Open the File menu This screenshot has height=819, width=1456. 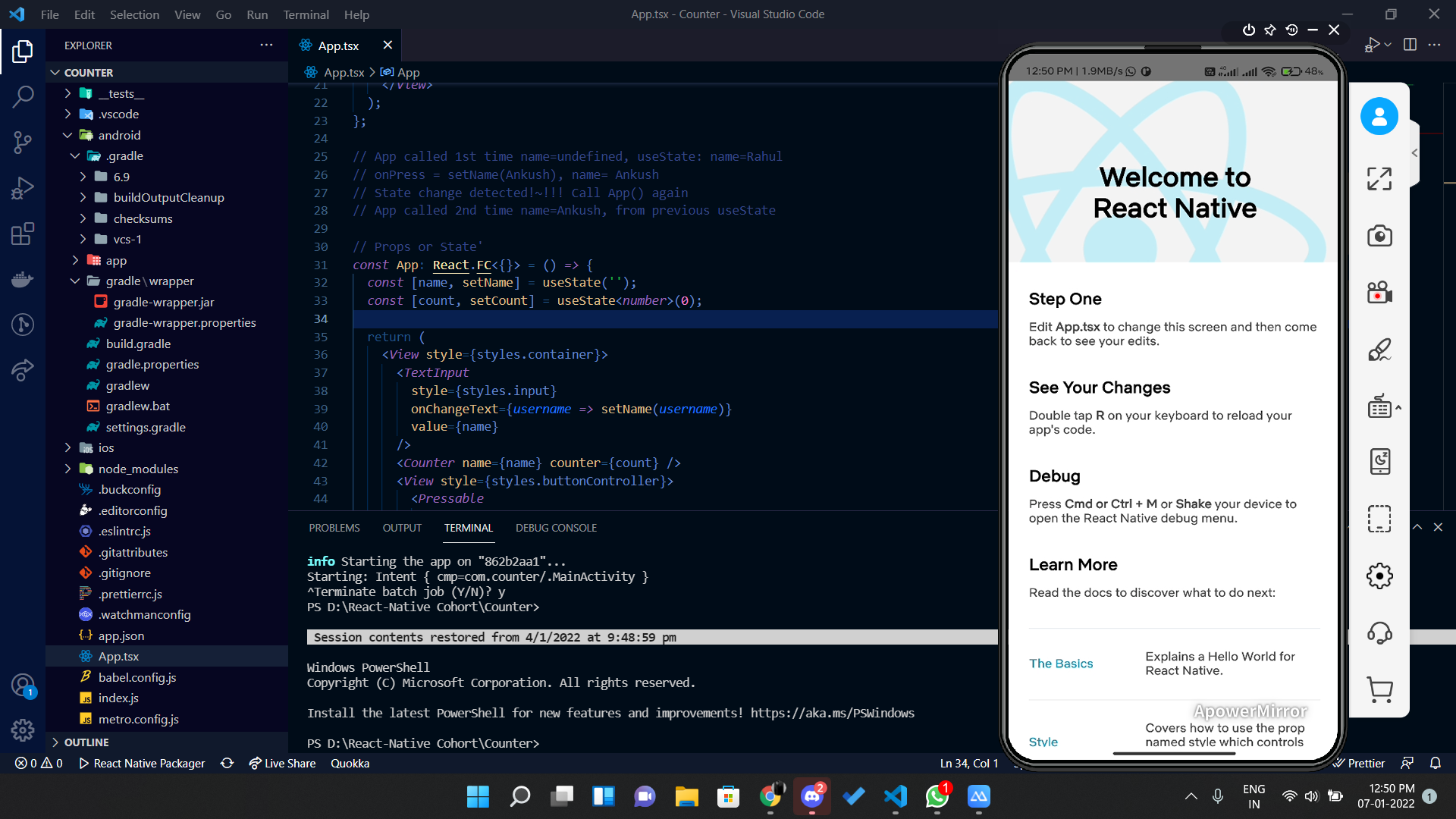coord(49,14)
